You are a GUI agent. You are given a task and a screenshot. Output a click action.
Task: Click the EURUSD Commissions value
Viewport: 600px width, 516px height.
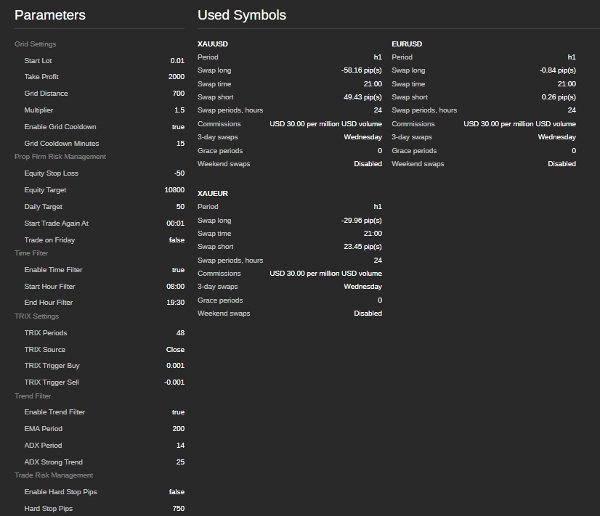[x=520, y=124]
